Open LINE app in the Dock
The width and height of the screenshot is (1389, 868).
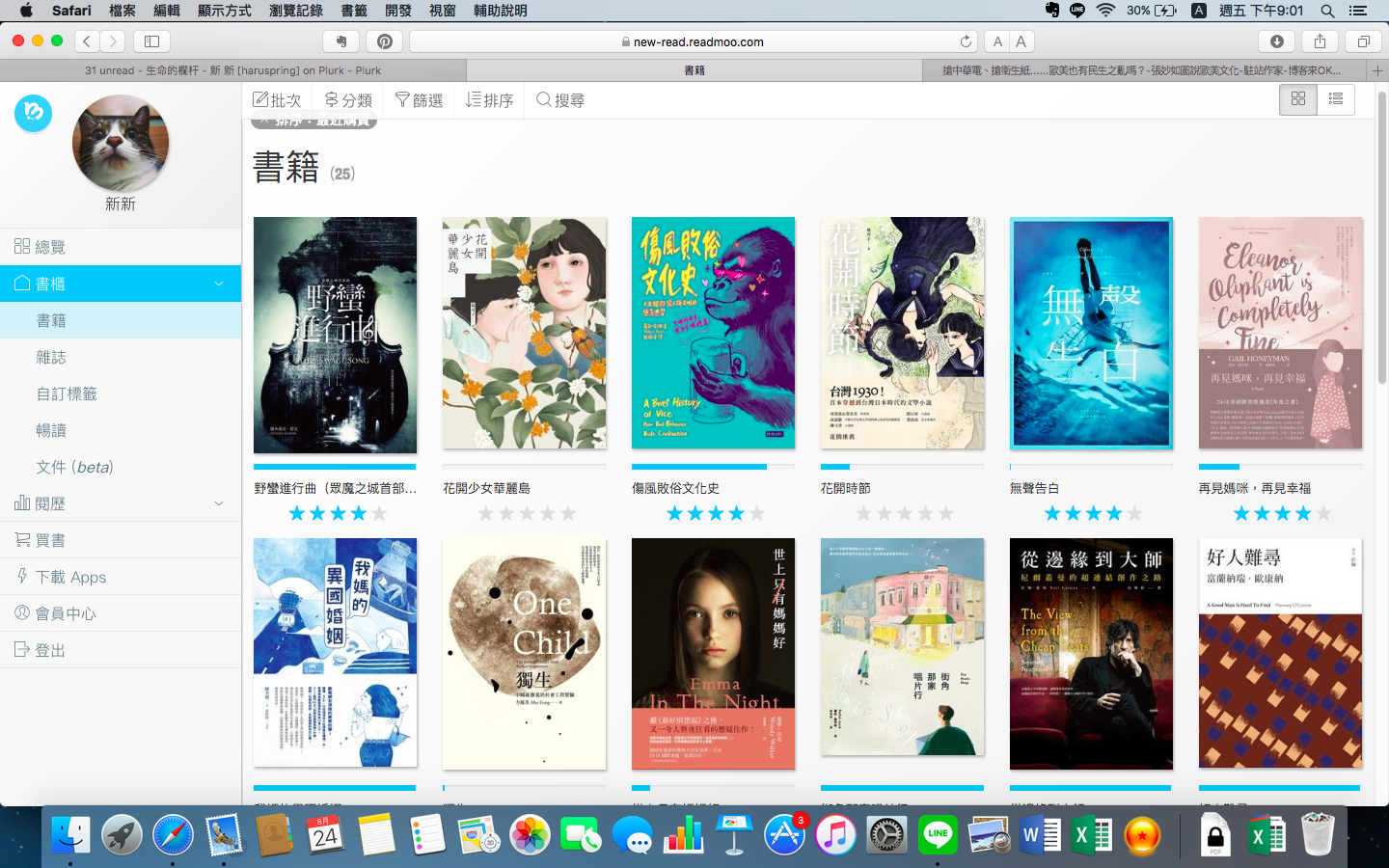(x=937, y=834)
